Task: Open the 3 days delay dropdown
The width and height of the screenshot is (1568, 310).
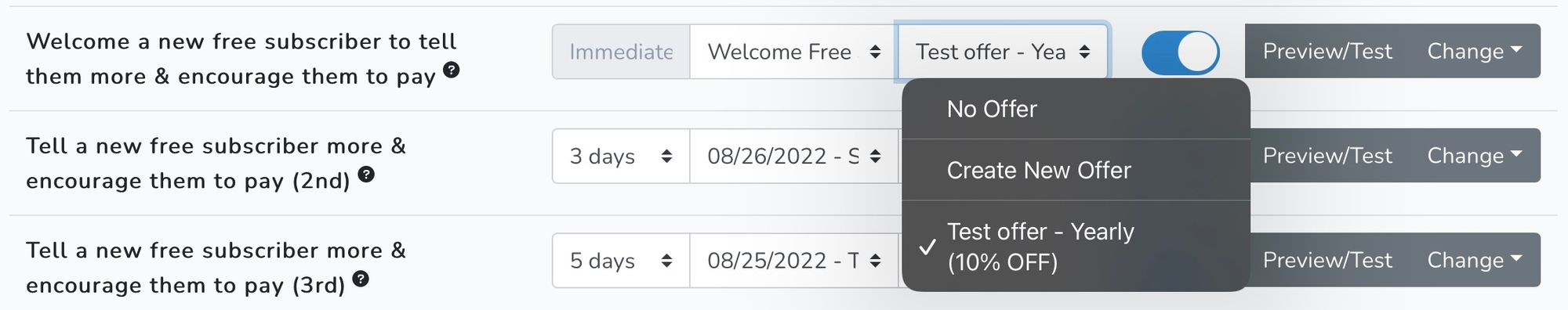Action: coord(621,157)
